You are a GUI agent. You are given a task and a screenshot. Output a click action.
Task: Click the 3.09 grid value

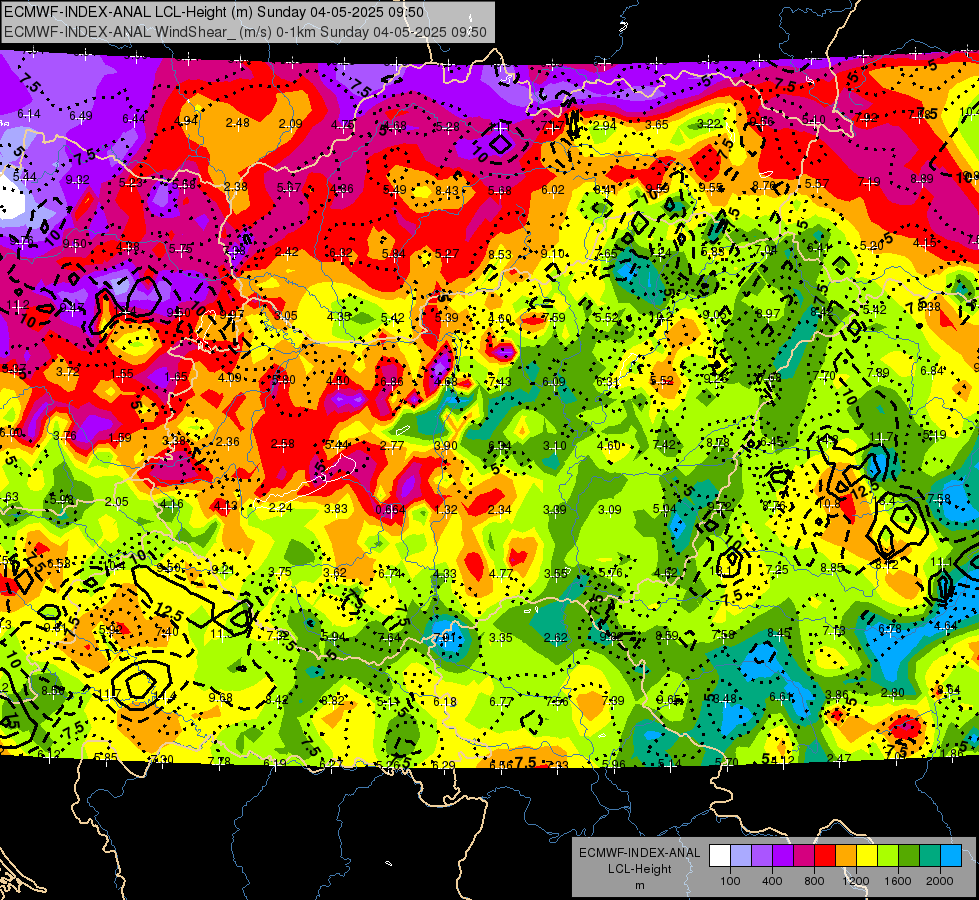609,510
